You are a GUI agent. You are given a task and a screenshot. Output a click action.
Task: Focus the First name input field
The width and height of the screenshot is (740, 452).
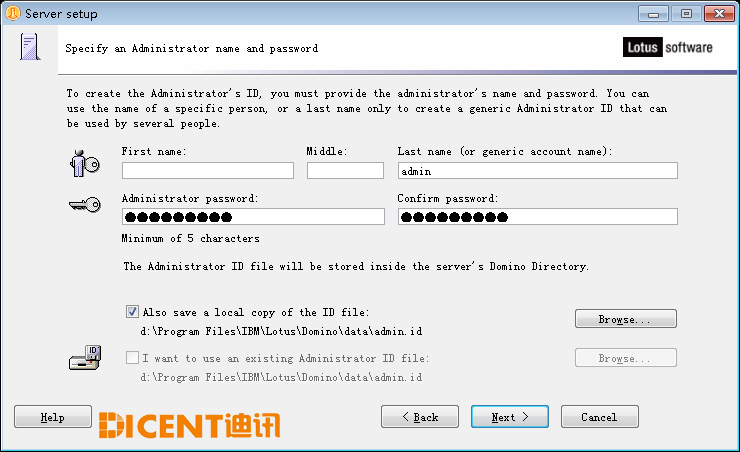click(x=208, y=170)
